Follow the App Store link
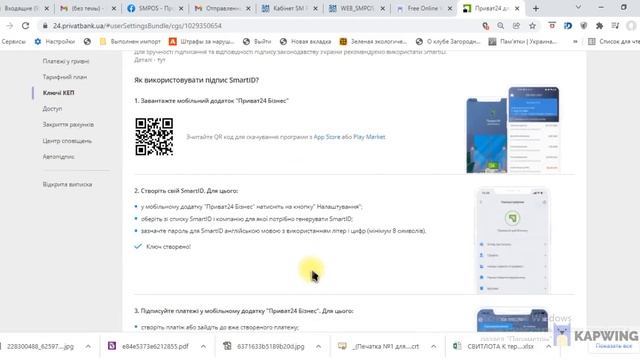 coord(327,137)
